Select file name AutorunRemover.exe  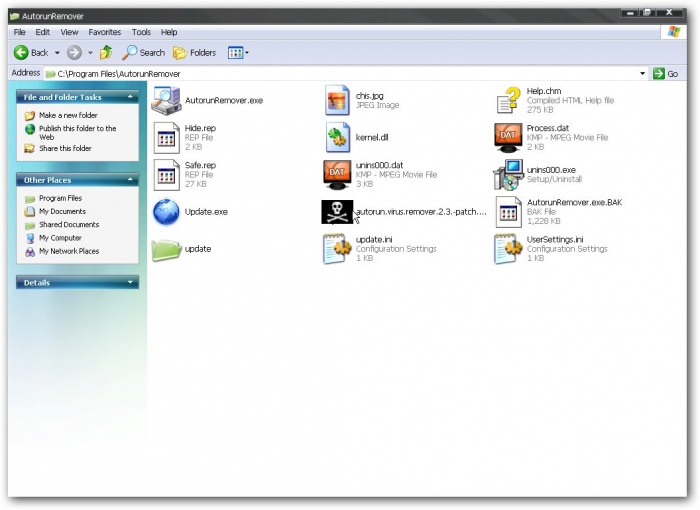pos(224,100)
